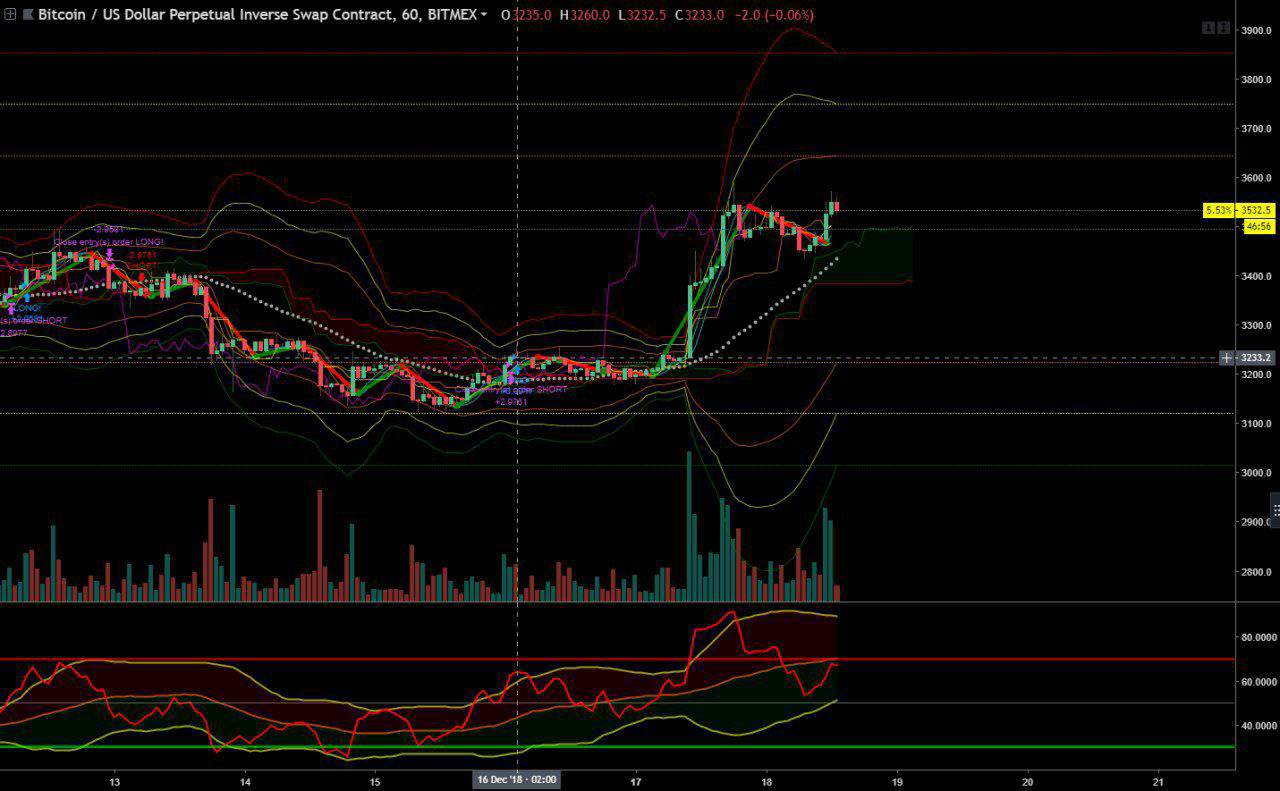Click the flag icon next to Bitcoin title
Screen dimensions: 1280x791
27,15
